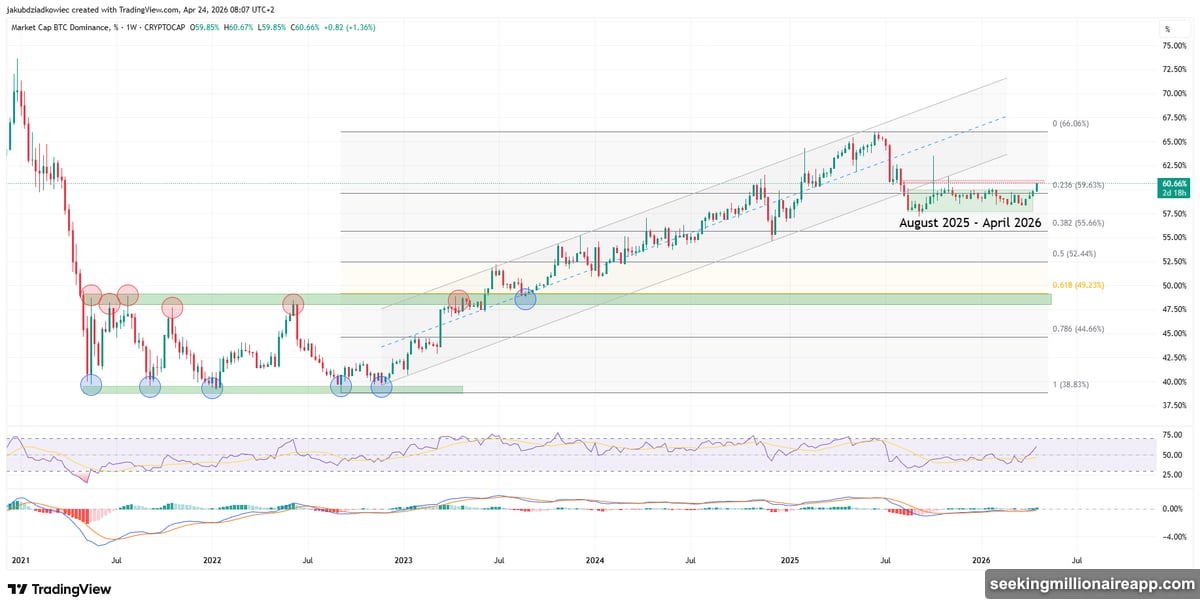Click the '2d 18h' bar countdown label
The width and height of the screenshot is (1200, 609).
(x=1173, y=195)
